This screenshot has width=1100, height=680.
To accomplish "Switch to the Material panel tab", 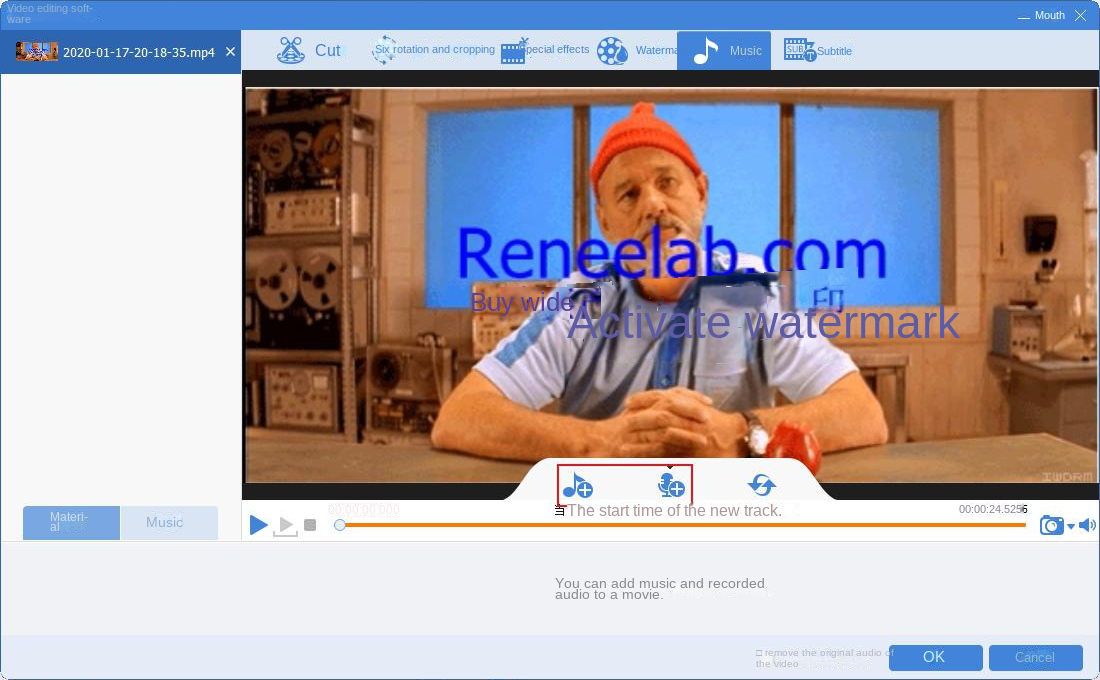I will tap(71, 523).
